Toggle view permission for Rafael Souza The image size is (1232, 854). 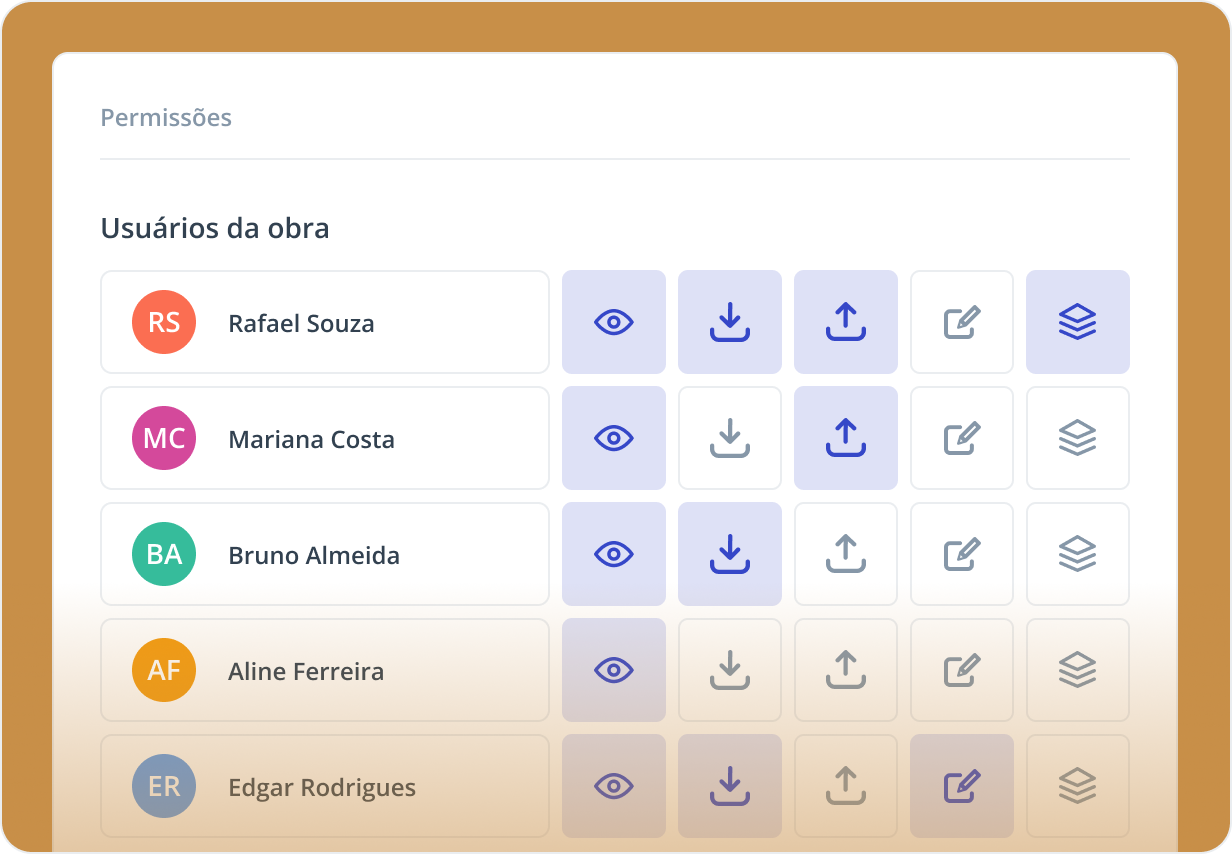(614, 322)
